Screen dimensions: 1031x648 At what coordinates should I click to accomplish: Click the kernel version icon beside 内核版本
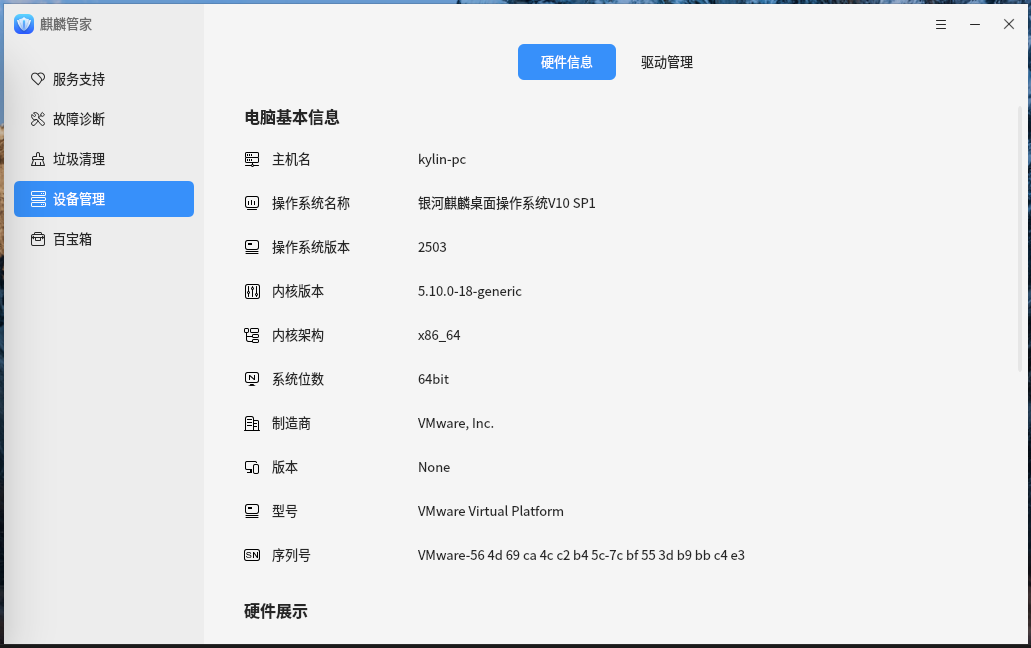tap(252, 291)
